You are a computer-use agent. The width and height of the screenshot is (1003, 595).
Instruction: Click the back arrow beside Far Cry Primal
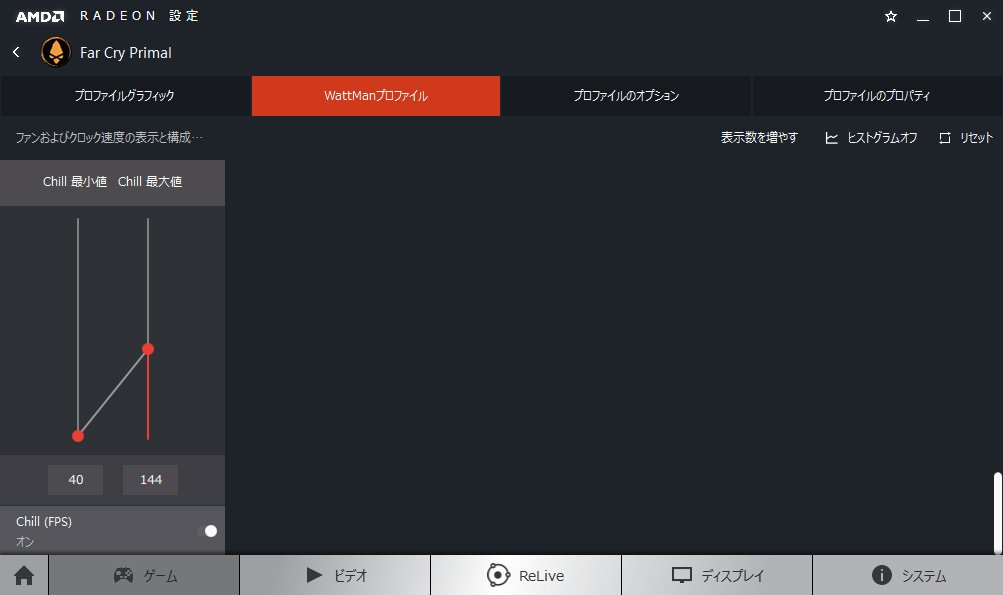tap(16, 52)
